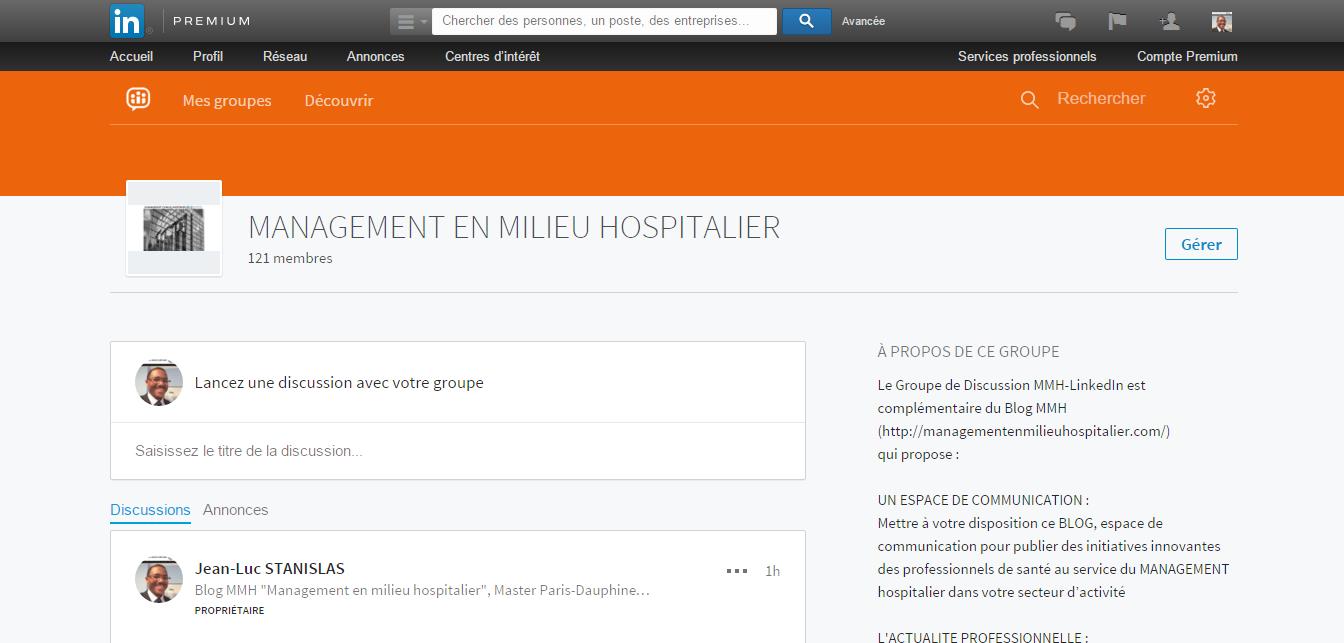
Task: Click the group search magnifier icon
Action: tap(1029, 99)
